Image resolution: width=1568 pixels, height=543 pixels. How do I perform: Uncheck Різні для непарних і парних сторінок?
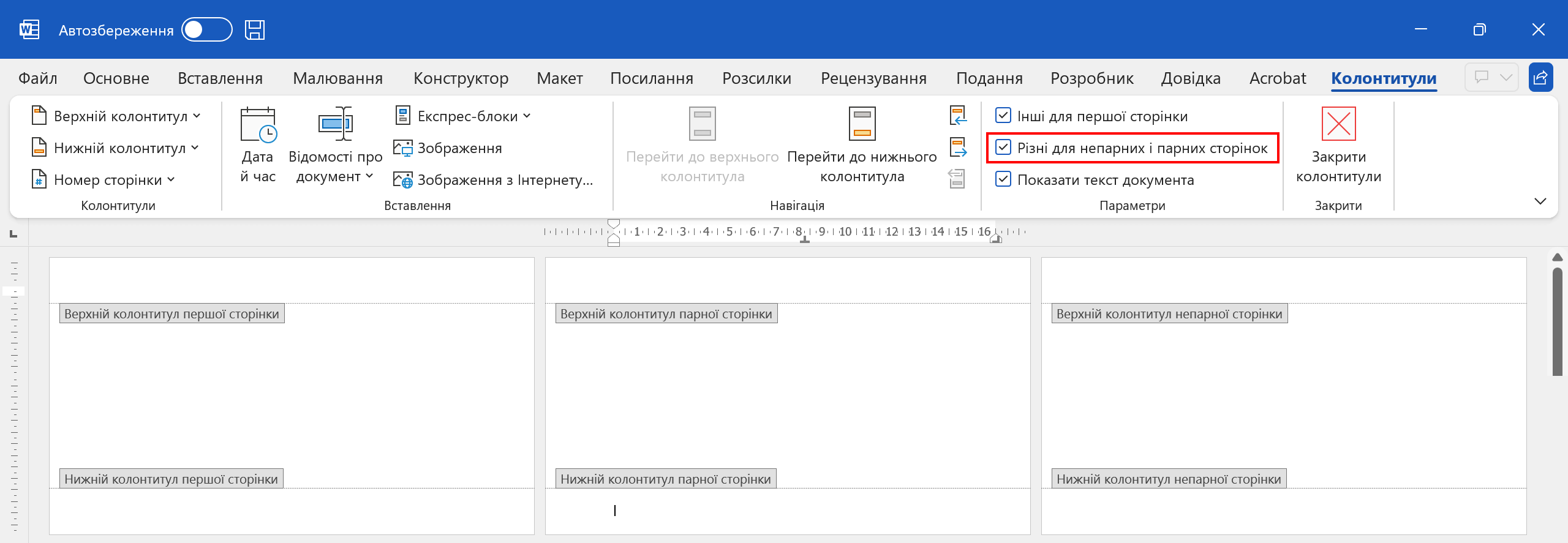click(1003, 148)
